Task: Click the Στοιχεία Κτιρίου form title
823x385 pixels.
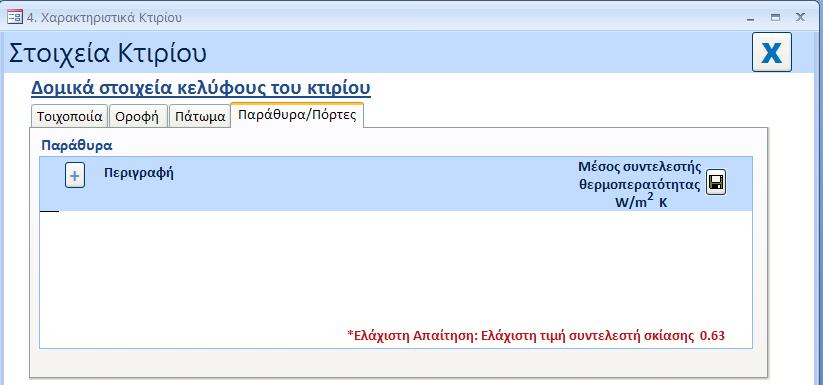Action: pyautogui.click(x=108, y=53)
